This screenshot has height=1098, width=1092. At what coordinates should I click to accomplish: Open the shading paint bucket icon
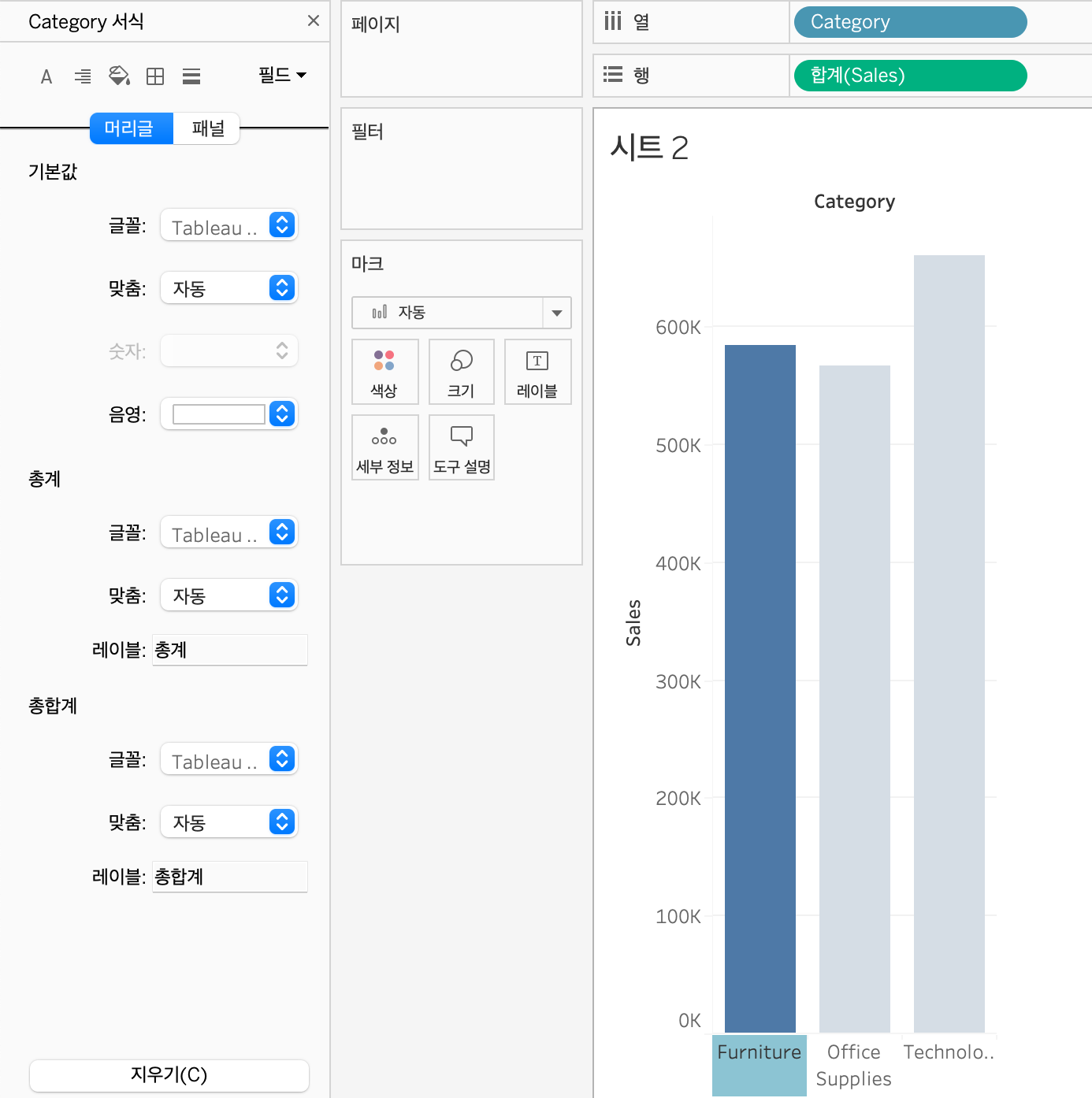pyautogui.click(x=119, y=76)
